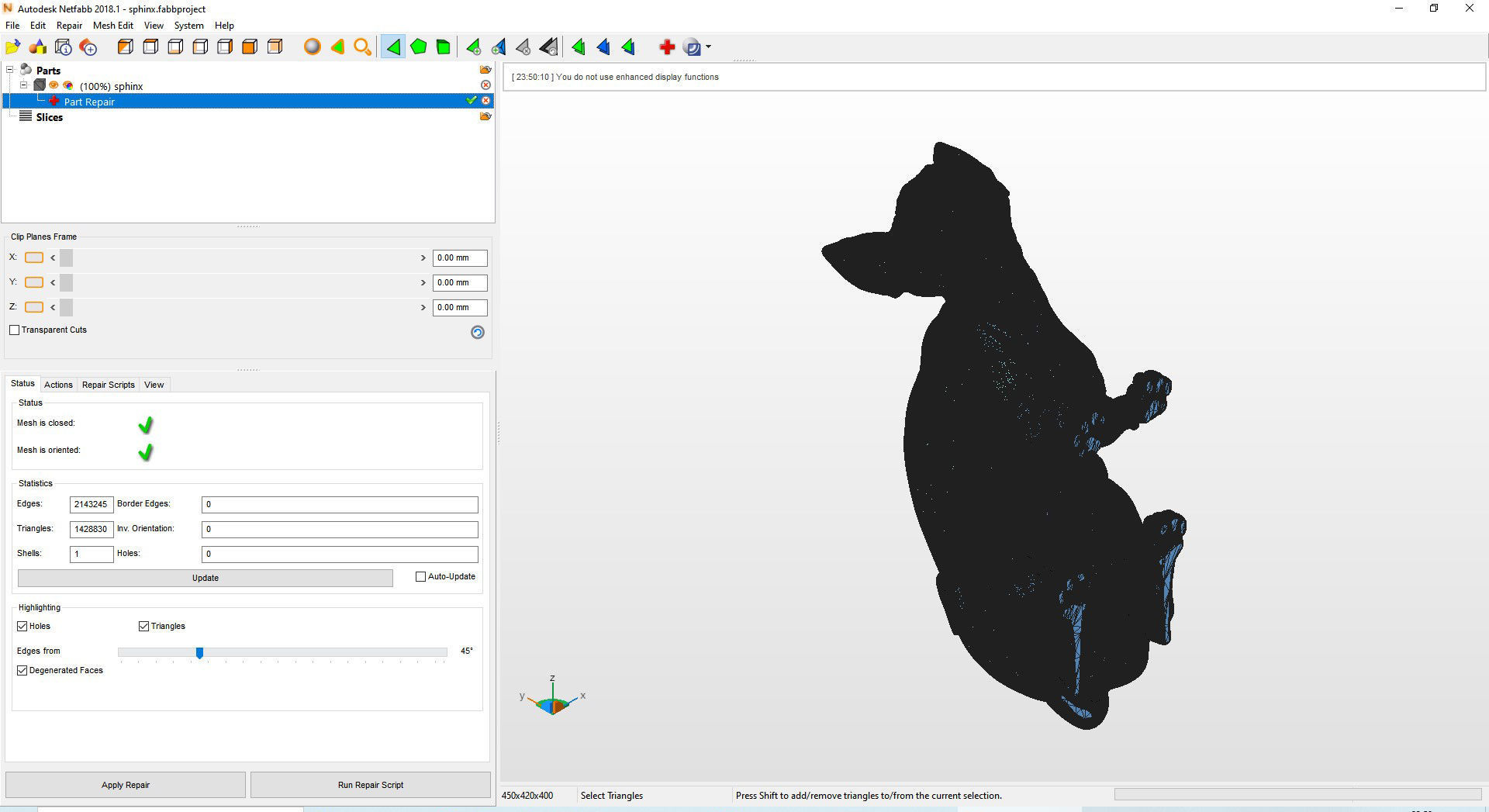The image size is (1489, 812).
Task: Activate the green pentagon surface selection tool
Action: coord(418,47)
